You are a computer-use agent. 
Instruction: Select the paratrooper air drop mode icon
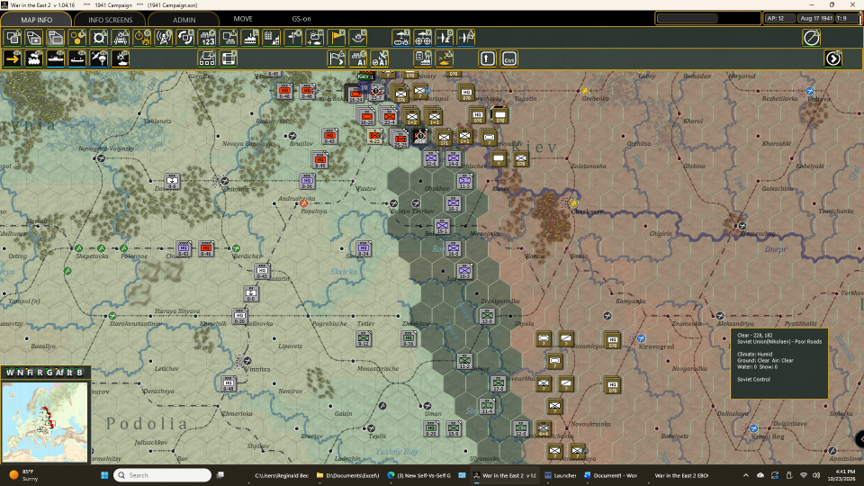pyautogui.click(x=99, y=58)
